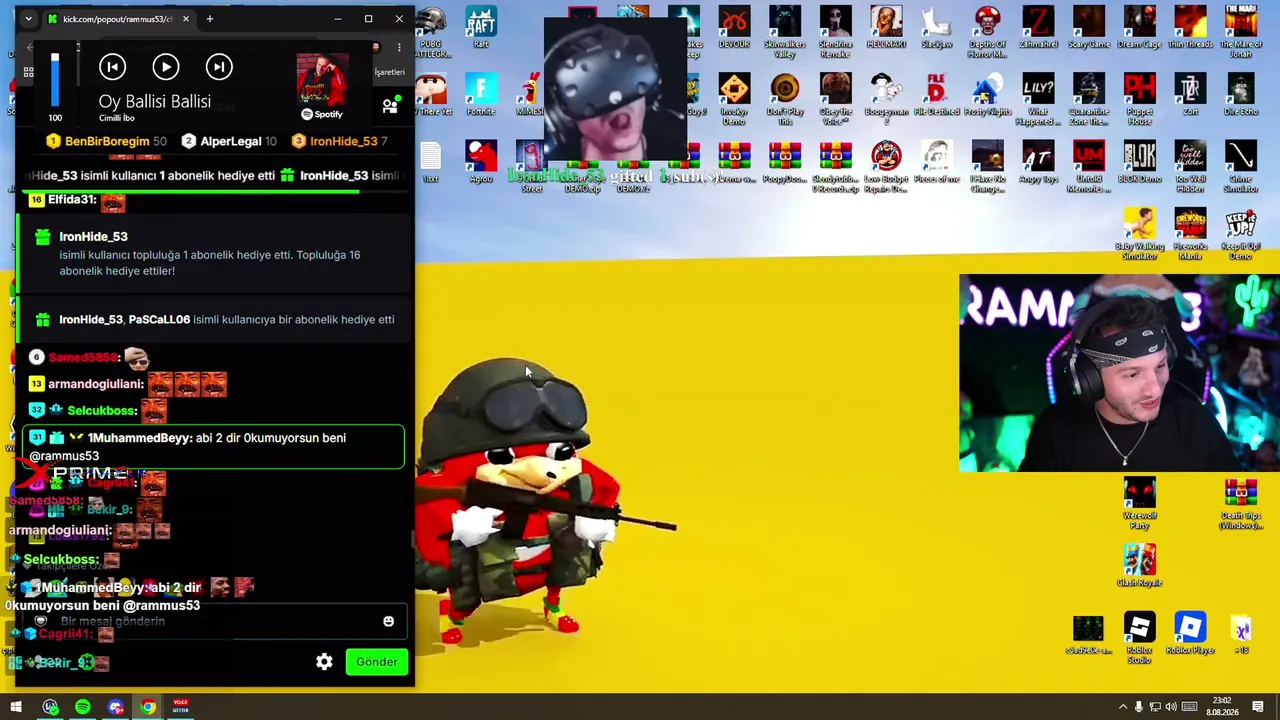The height and width of the screenshot is (720, 1280).
Task: Open Depths Of Horror desktop shortcut
Action: coord(987,32)
